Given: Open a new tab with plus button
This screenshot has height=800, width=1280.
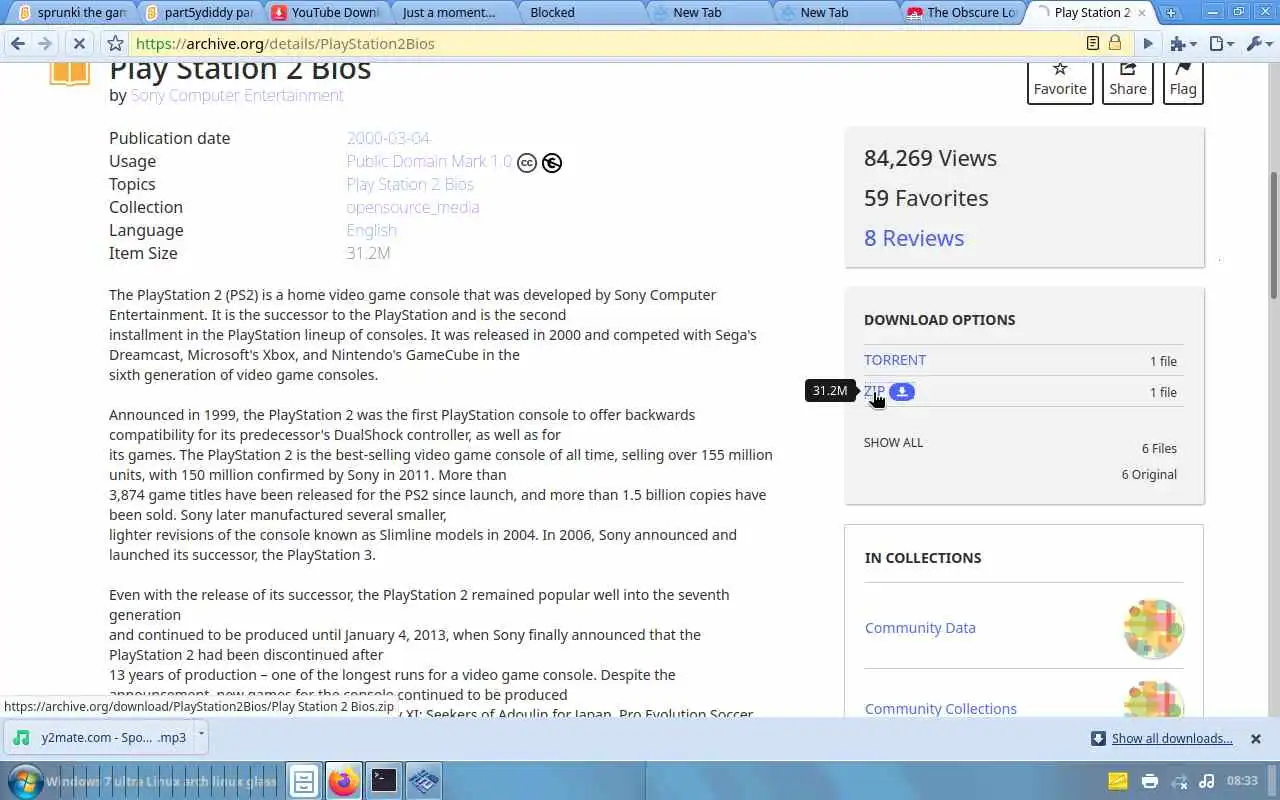Looking at the screenshot, I should (1170, 13).
